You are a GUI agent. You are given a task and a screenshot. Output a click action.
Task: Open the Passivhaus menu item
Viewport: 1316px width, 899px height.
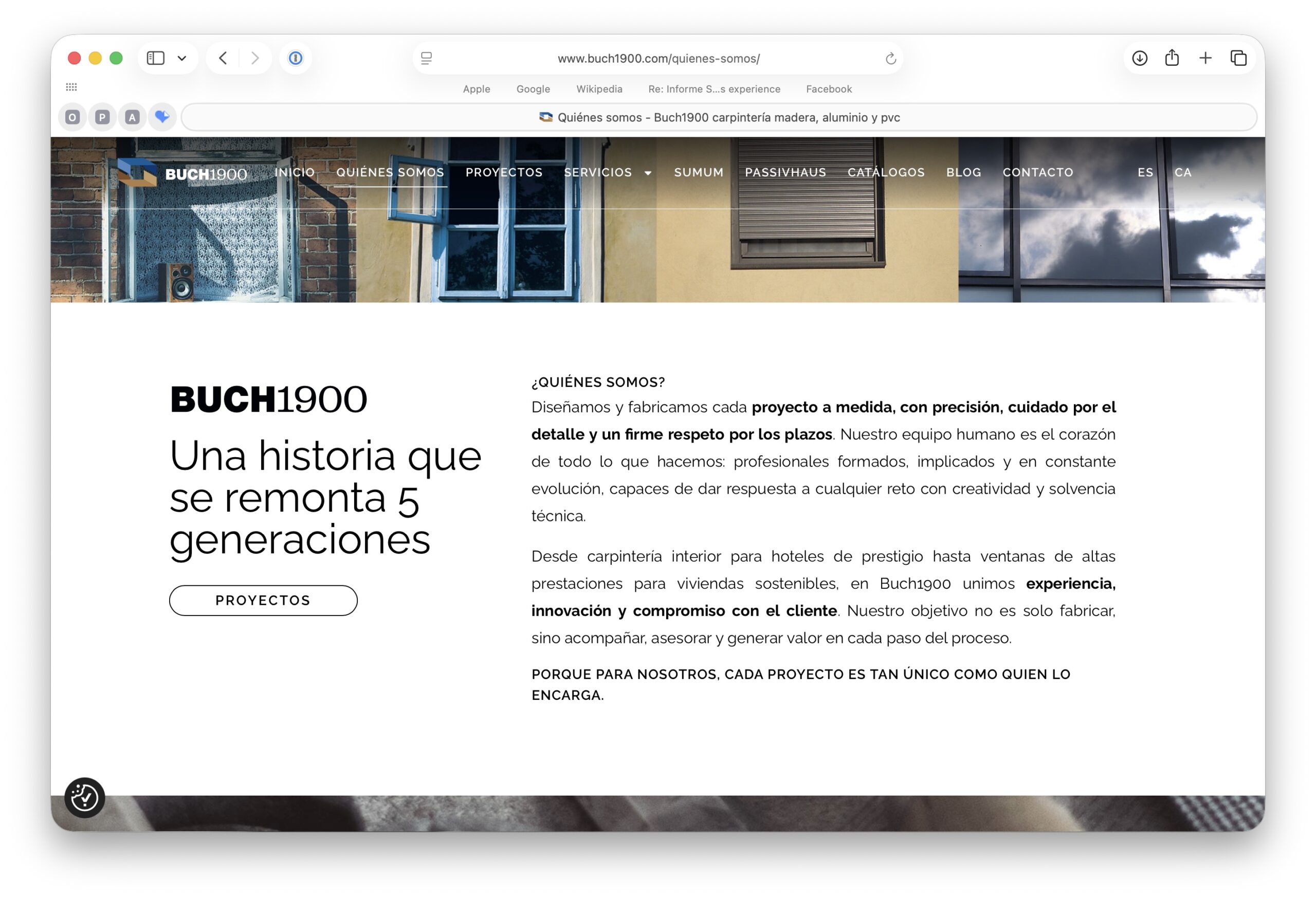785,172
